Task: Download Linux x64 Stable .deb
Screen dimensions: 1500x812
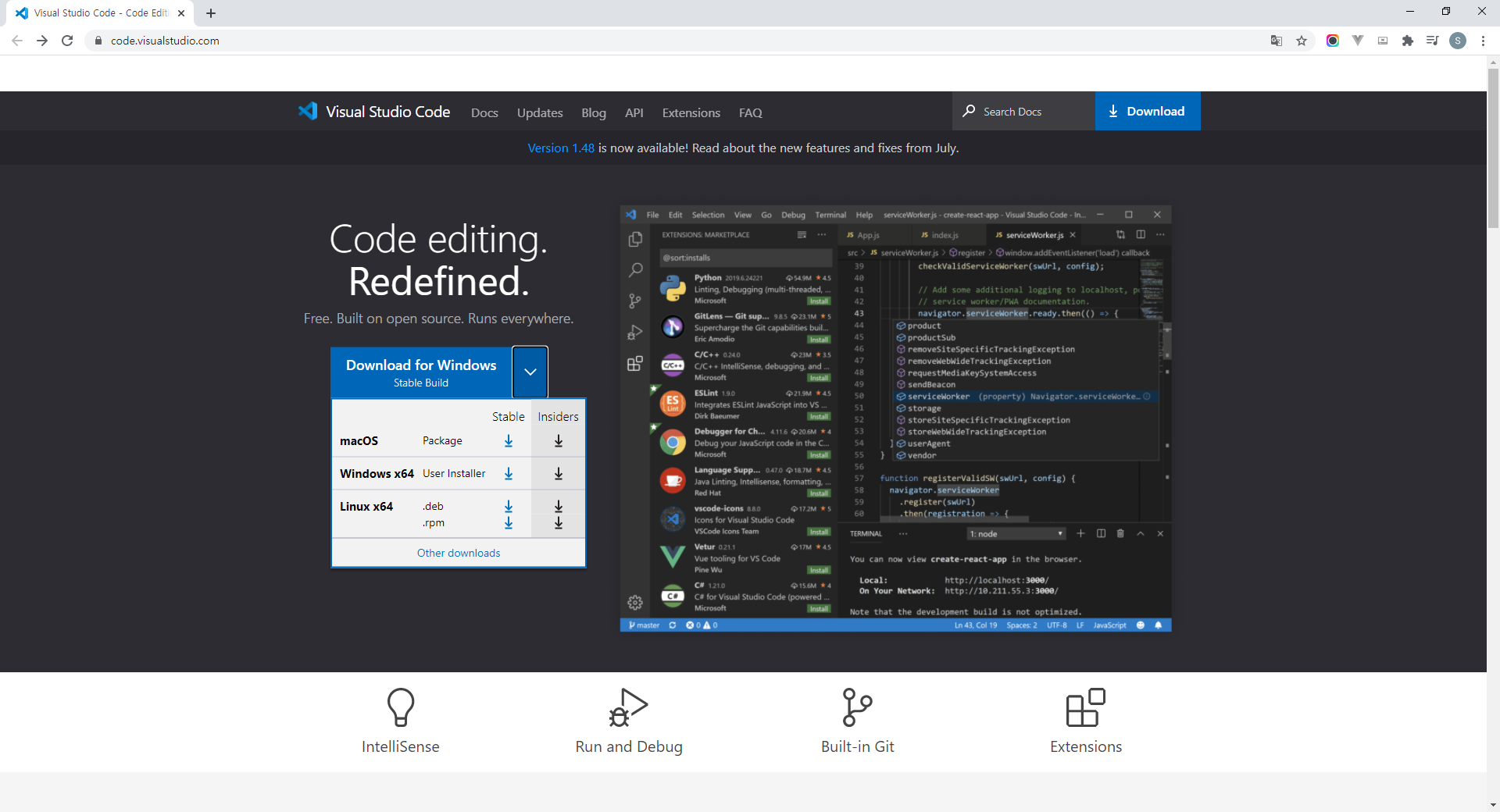Action: (509, 506)
